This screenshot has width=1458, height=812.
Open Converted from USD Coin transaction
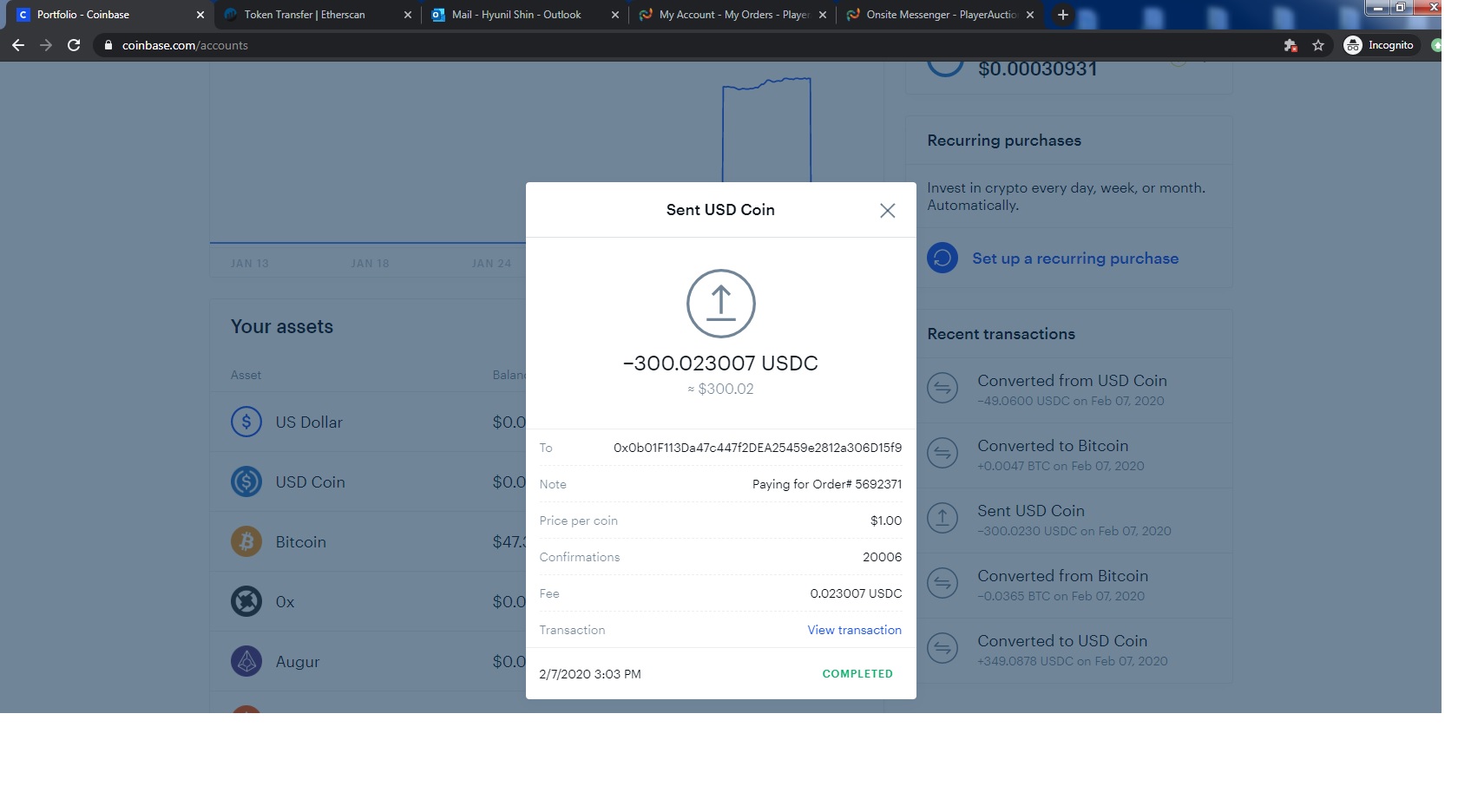1069,390
